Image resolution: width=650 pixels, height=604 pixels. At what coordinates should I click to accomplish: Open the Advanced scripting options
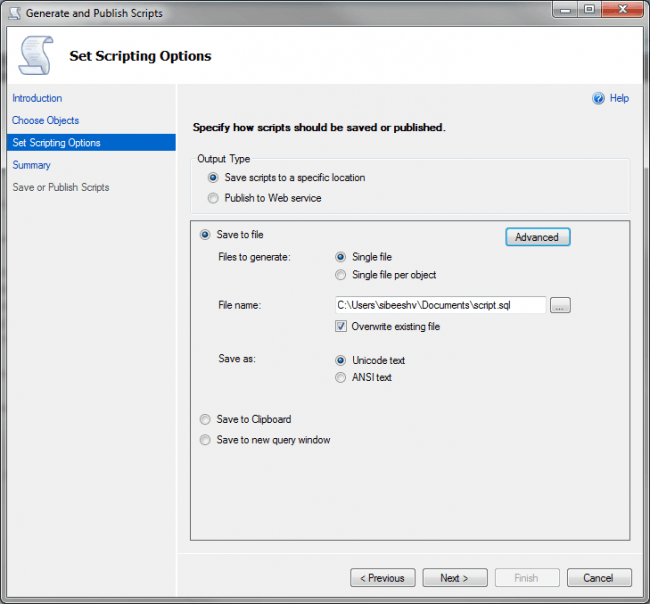[537, 237]
